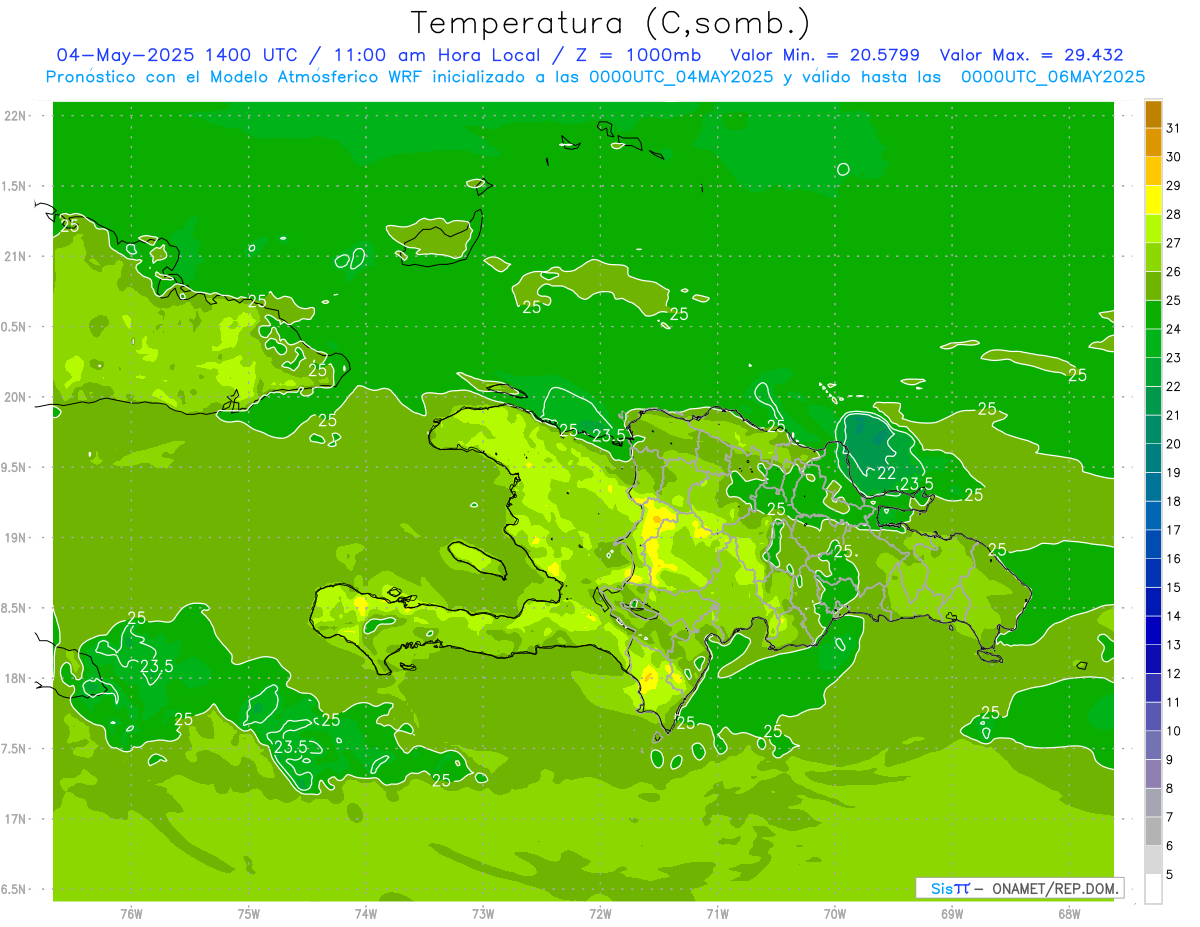Pick the yellow legend swatch between 28 and 29

pyautogui.click(x=1153, y=200)
